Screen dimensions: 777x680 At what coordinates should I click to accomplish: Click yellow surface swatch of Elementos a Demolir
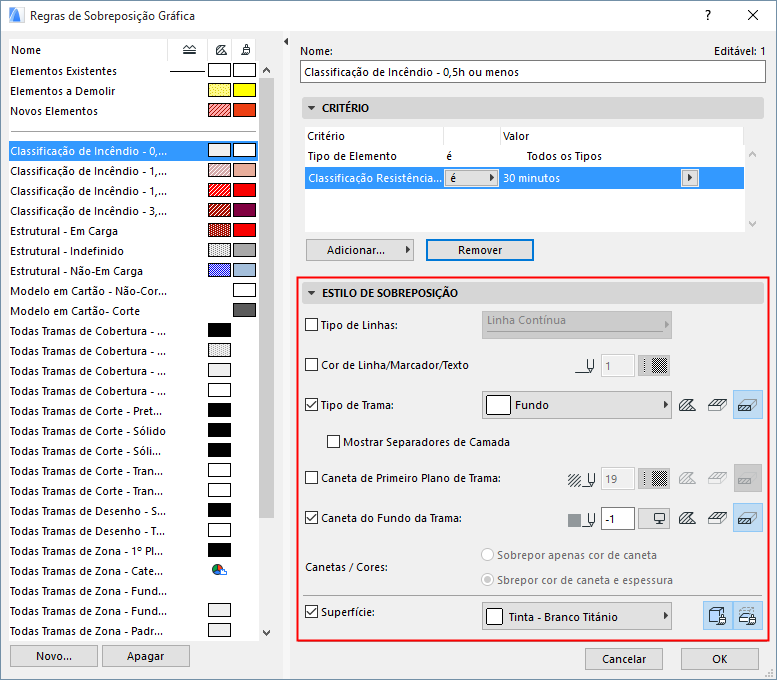point(245,90)
